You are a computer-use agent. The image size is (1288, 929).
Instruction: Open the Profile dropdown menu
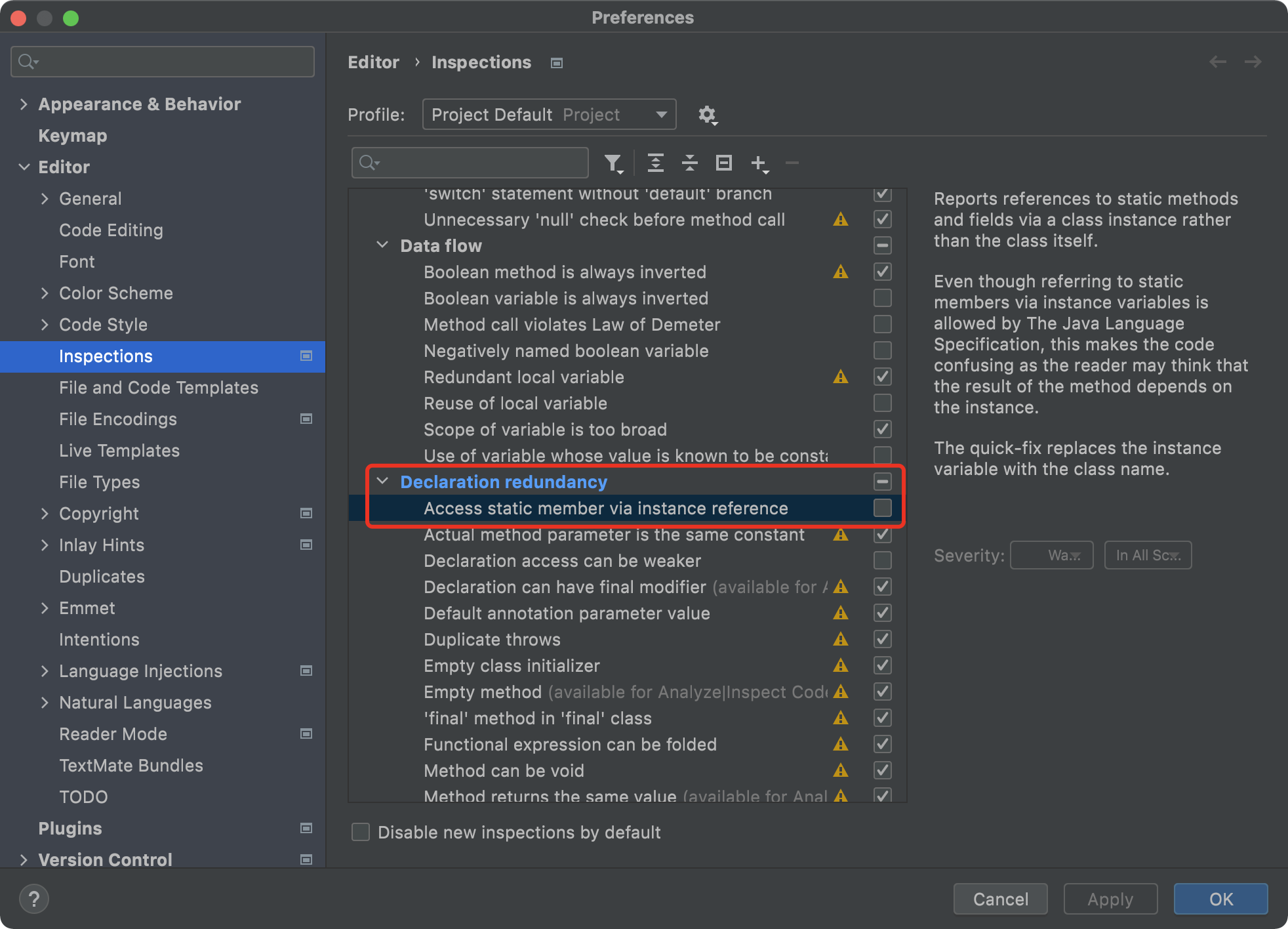547,114
